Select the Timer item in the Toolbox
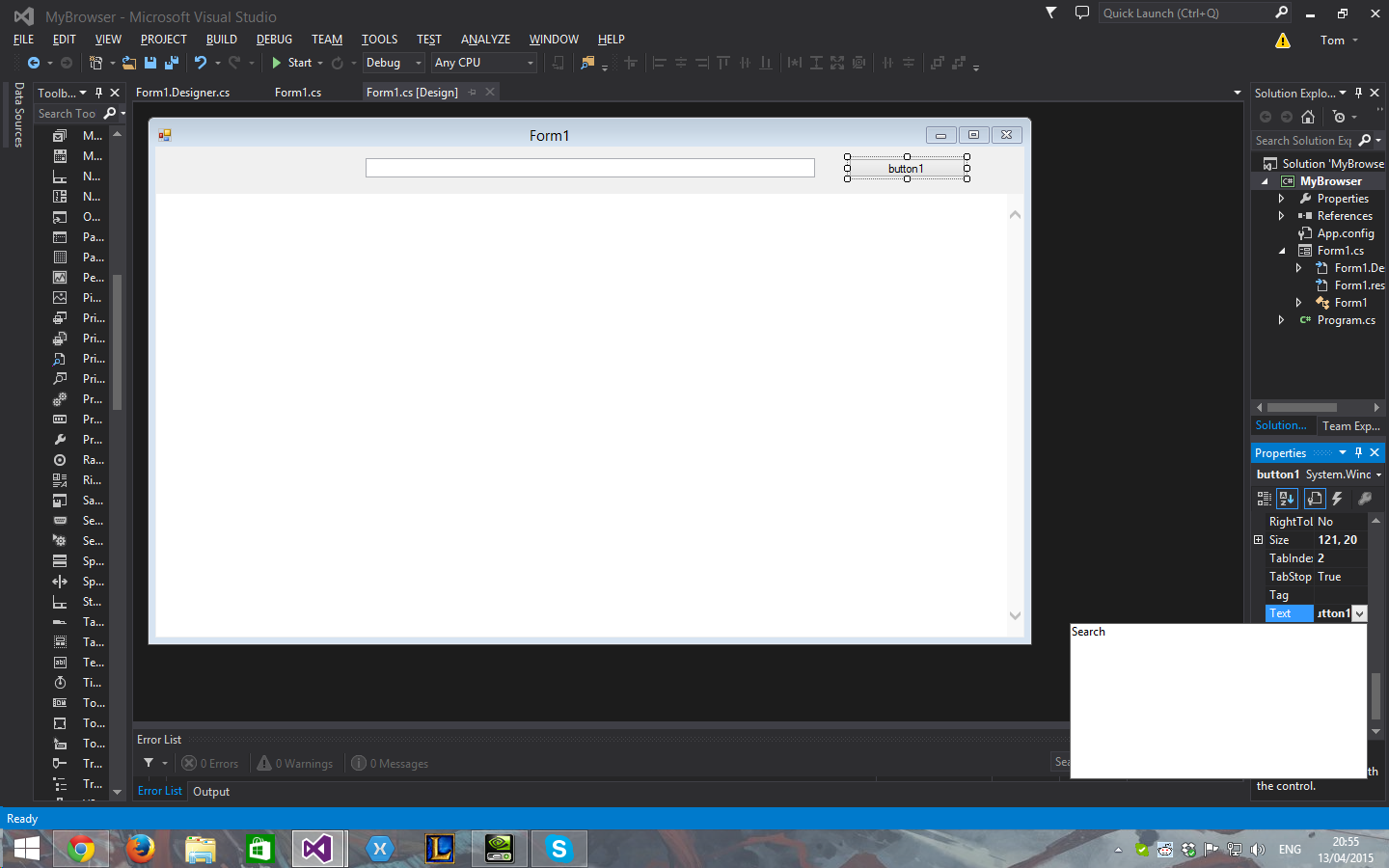Screen dimensions: 1389x868 77,683
